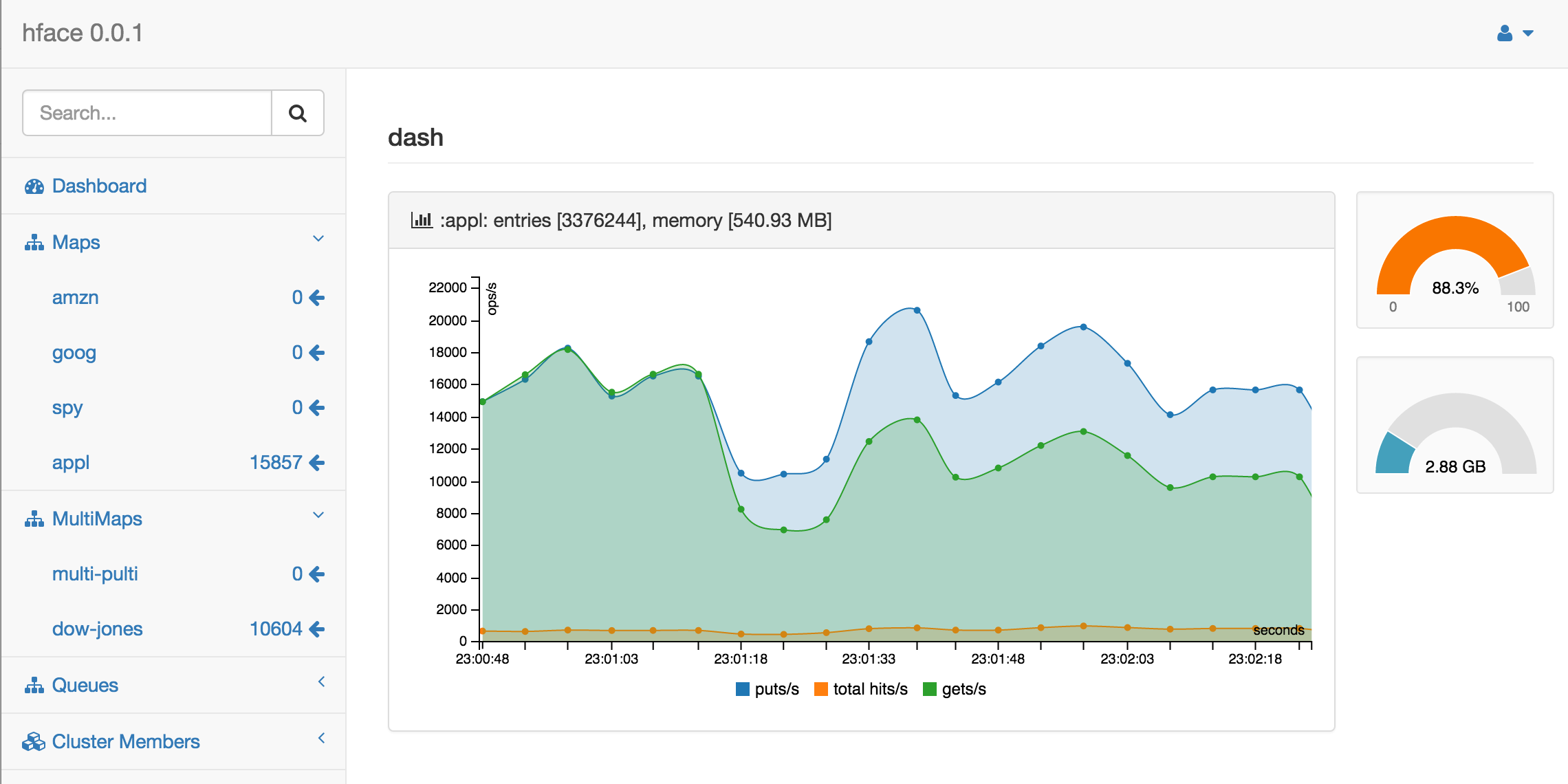Expand the user menu caret
Viewport: 1568px width, 784px height.
[1528, 33]
